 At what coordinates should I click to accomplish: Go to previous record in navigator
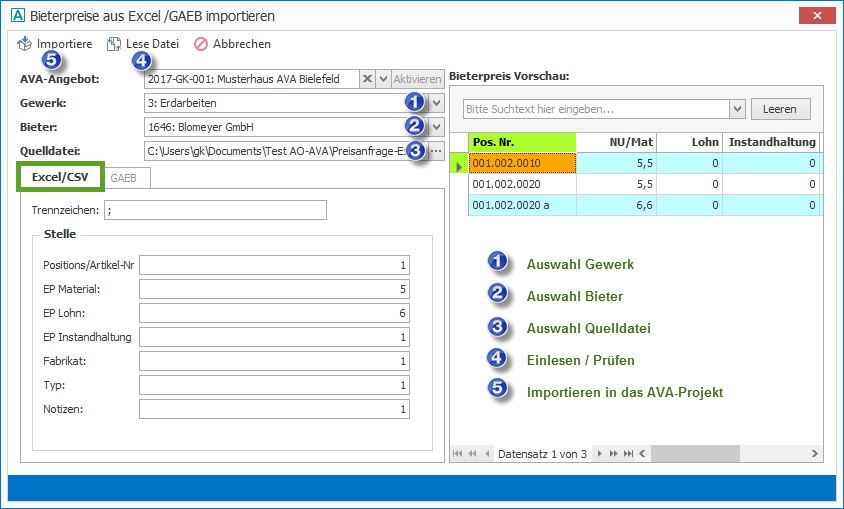click(x=487, y=454)
